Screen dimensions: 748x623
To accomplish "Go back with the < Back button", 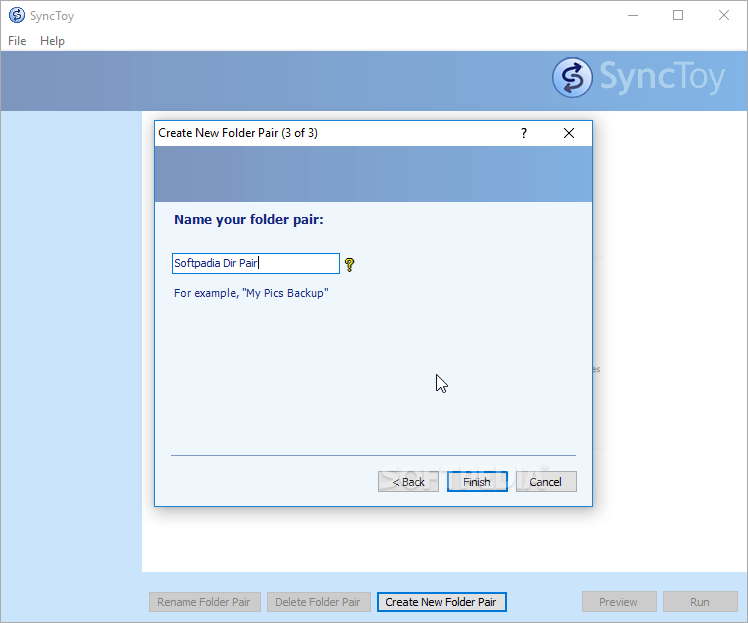I will (408, 481).
